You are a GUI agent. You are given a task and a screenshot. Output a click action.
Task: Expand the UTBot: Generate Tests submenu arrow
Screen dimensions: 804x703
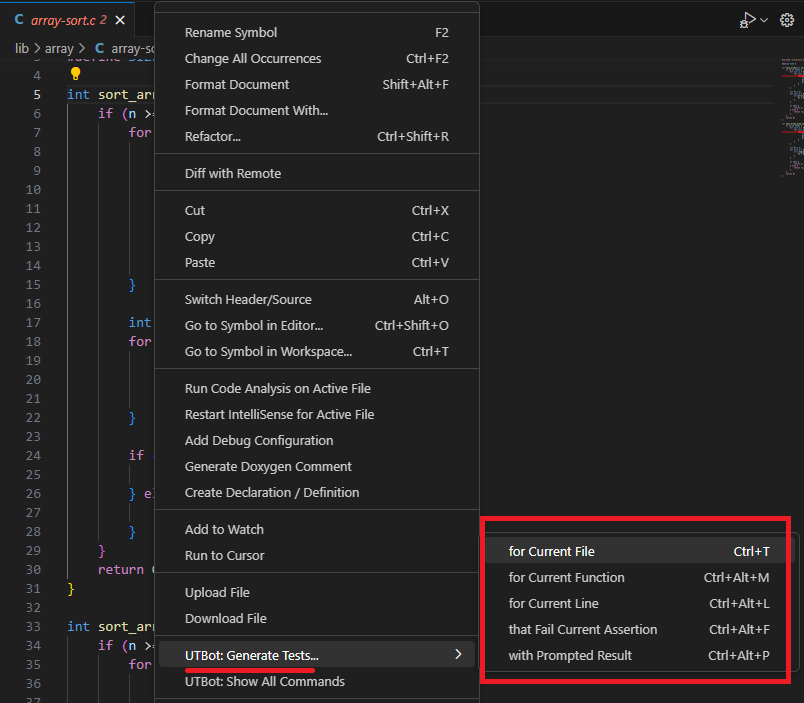pos(458,655)
